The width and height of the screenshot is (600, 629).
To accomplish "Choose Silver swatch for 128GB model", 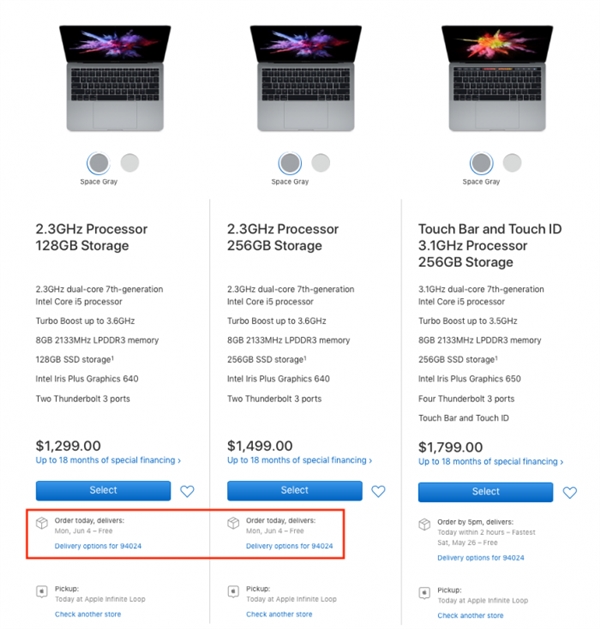I will pyautogui.click(x=129, y=162).
